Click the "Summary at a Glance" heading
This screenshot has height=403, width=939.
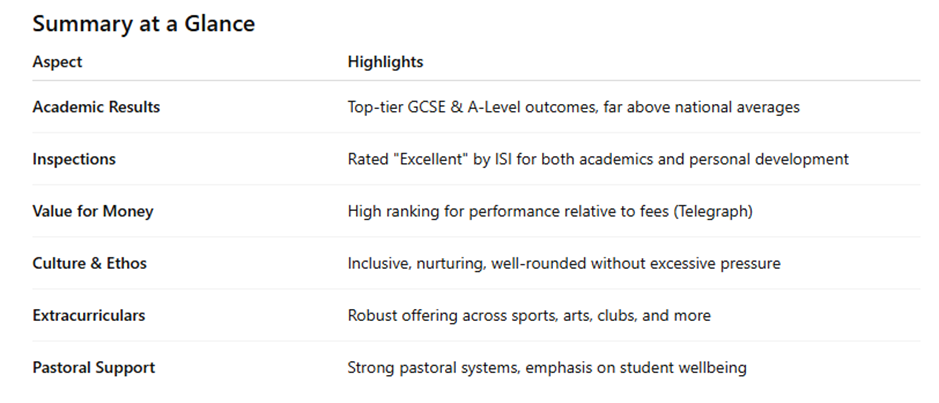click(143, 24)
